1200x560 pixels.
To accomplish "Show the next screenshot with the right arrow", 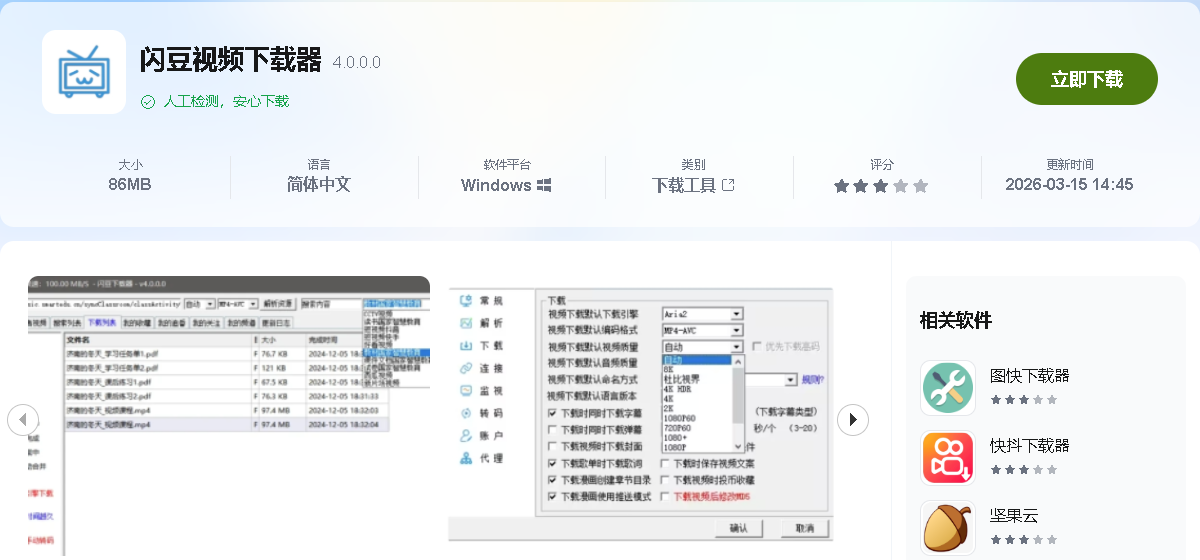I will 852,419.
